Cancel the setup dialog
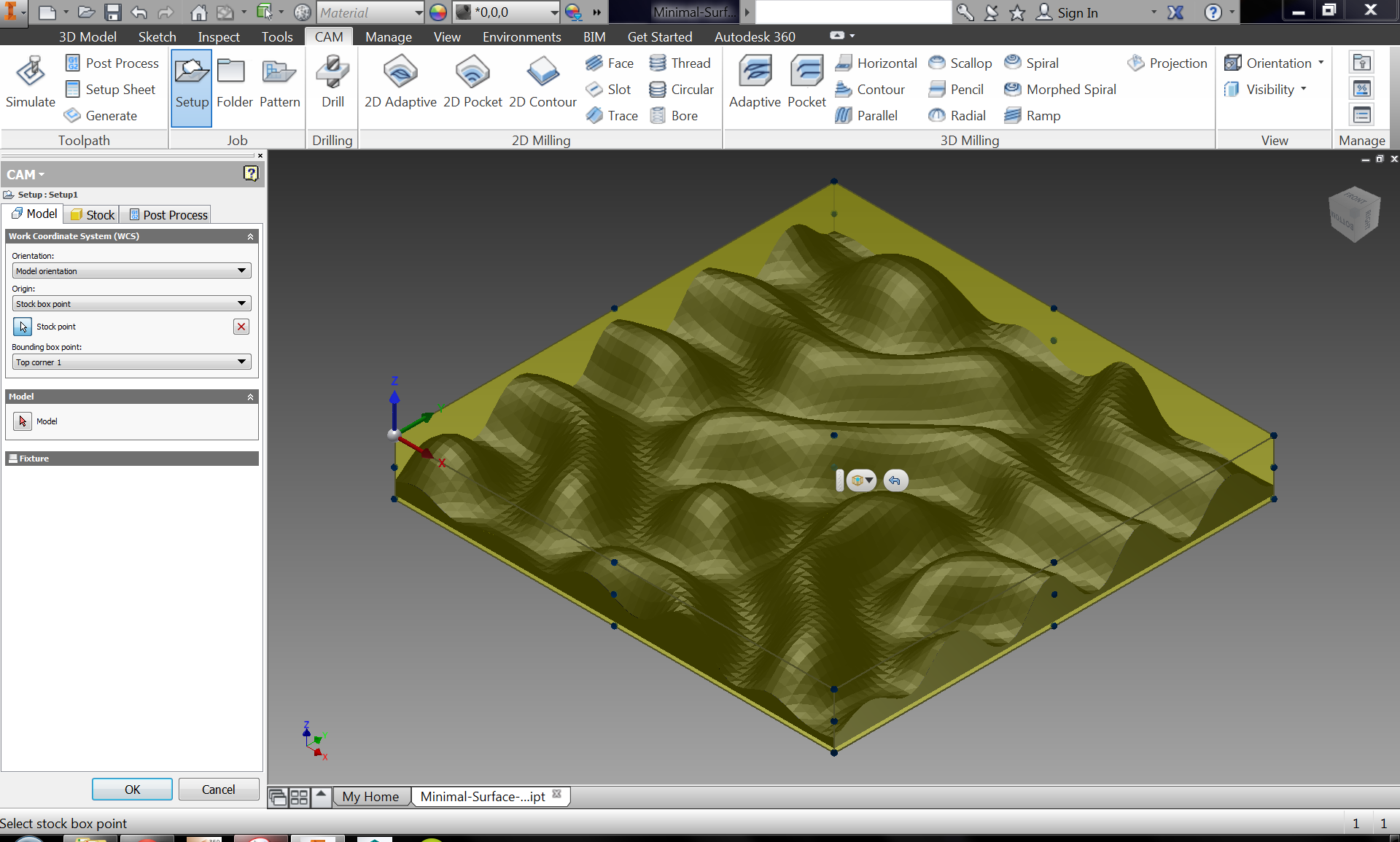This screenshot has width=1400, height=842. tap(219, 790)
